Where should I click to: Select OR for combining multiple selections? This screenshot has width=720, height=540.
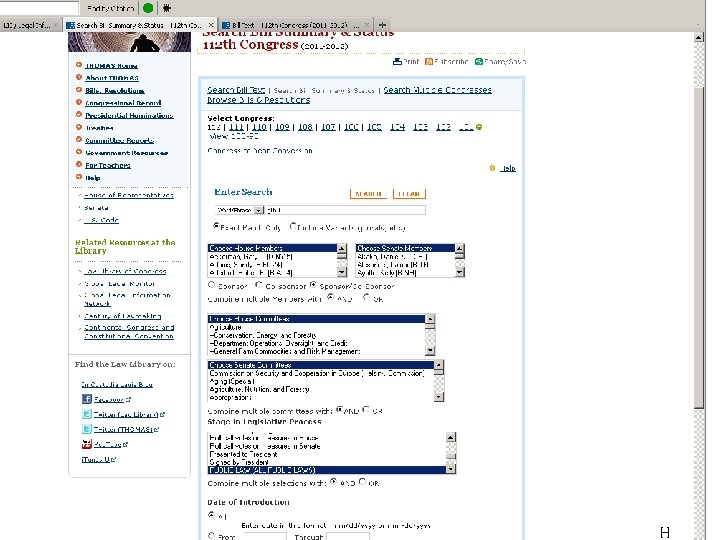click(362, 481)
